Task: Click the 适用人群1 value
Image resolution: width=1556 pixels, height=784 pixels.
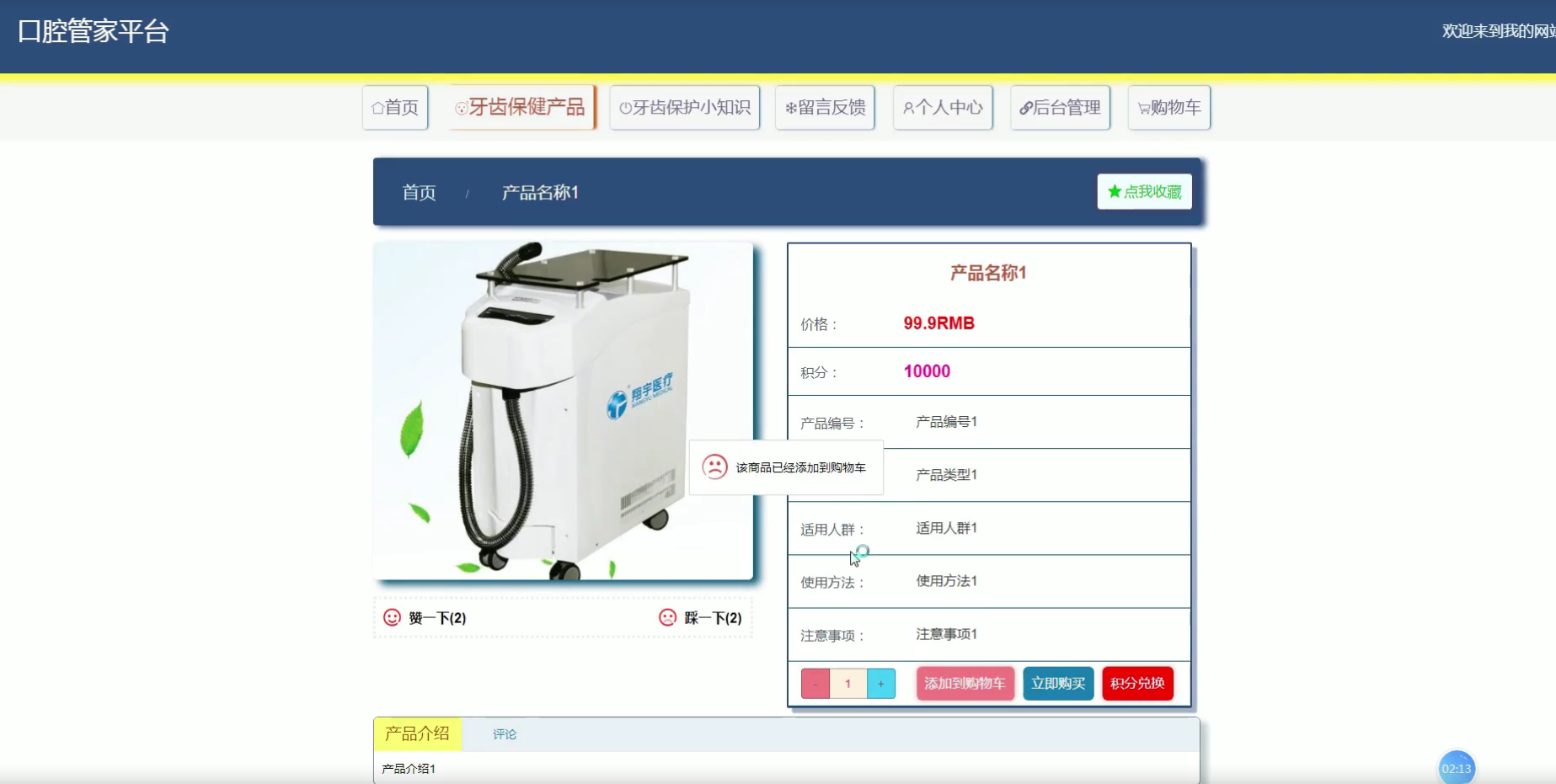Action: pos(947,528)
